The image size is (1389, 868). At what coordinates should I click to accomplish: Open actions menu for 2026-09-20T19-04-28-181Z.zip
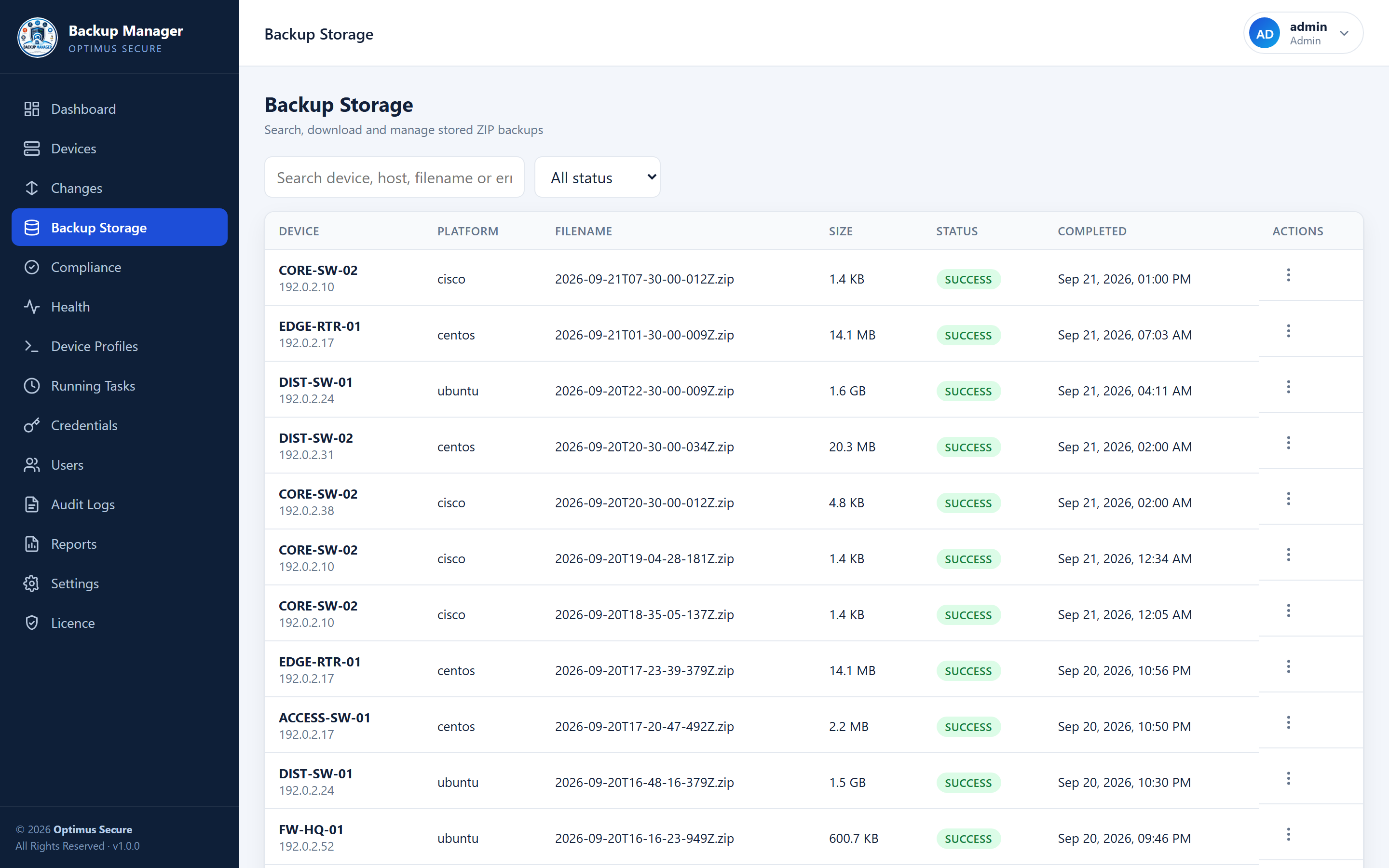1289,555
